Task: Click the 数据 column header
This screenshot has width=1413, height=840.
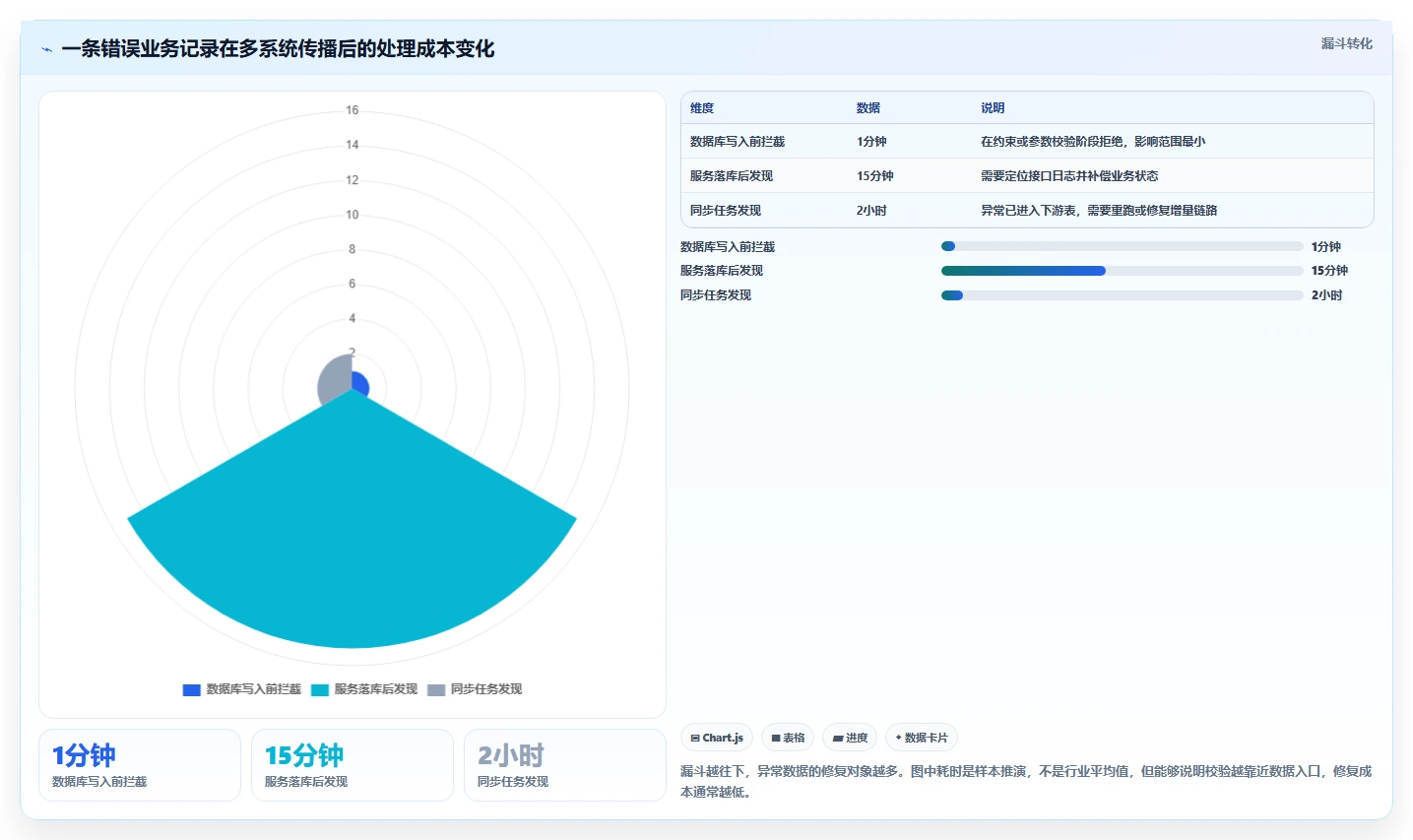Action: click(x=868, y=108)
